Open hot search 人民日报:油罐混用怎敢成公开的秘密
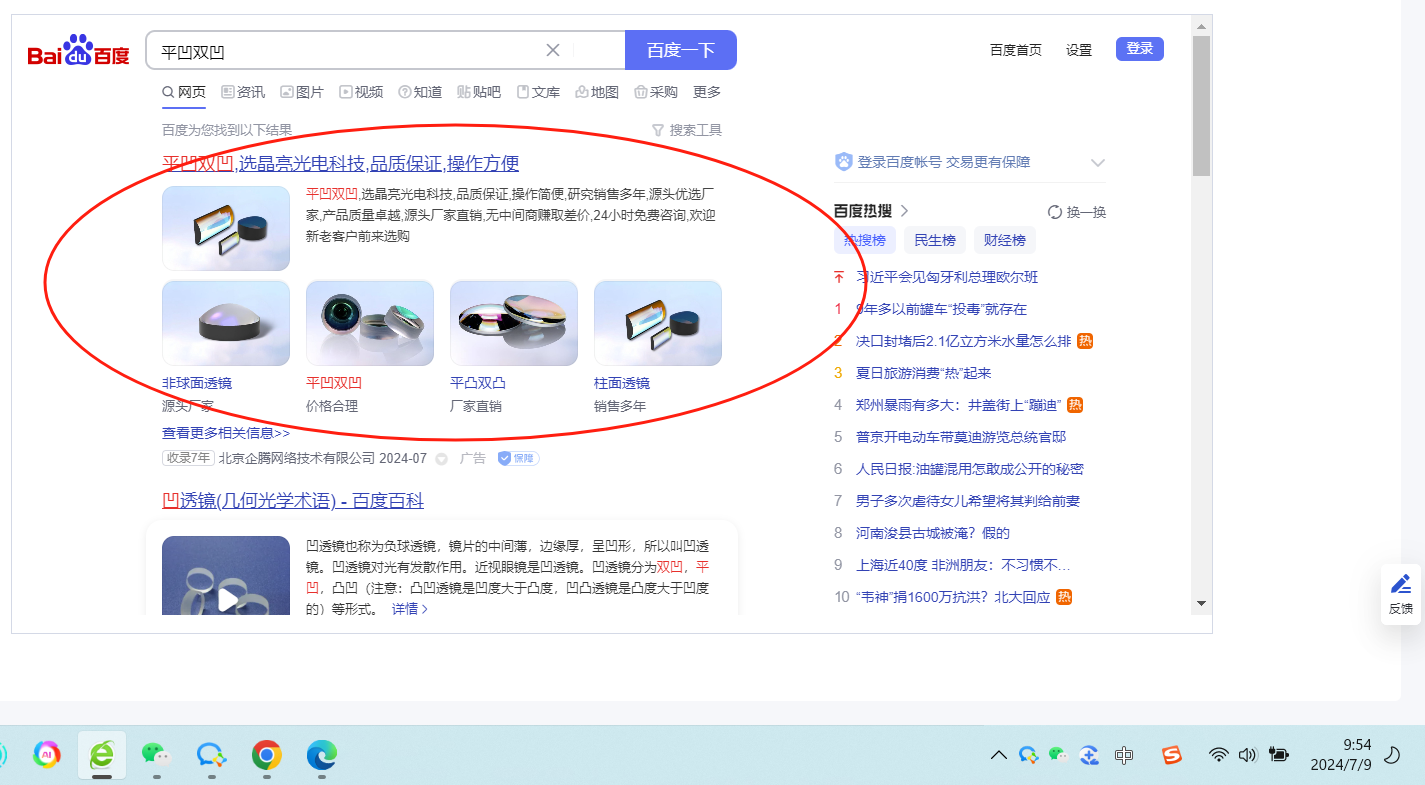This screenshot has width=1425, height=785. (x=970, y=469)
